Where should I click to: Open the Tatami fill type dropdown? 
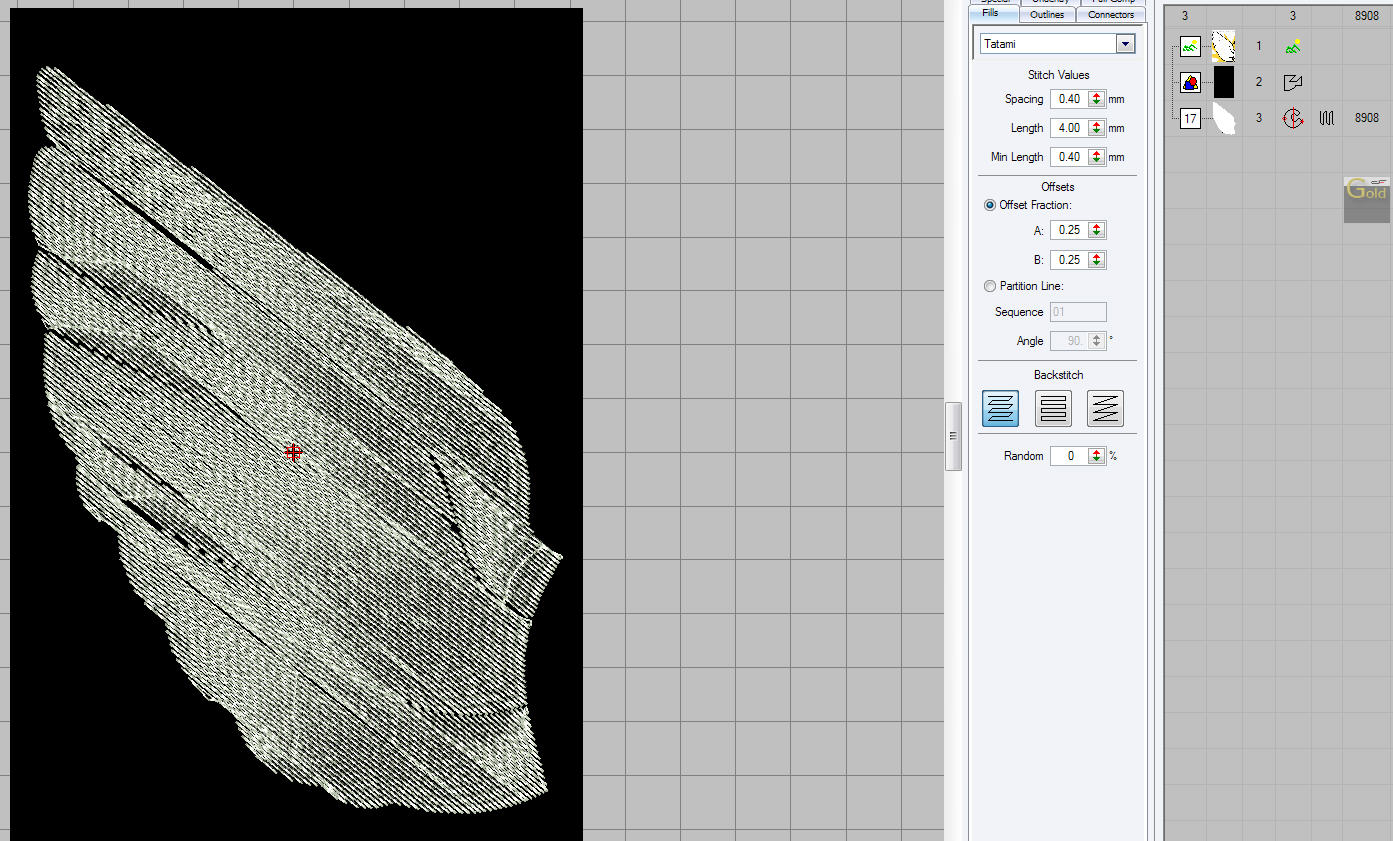[x=1126, y=44]
